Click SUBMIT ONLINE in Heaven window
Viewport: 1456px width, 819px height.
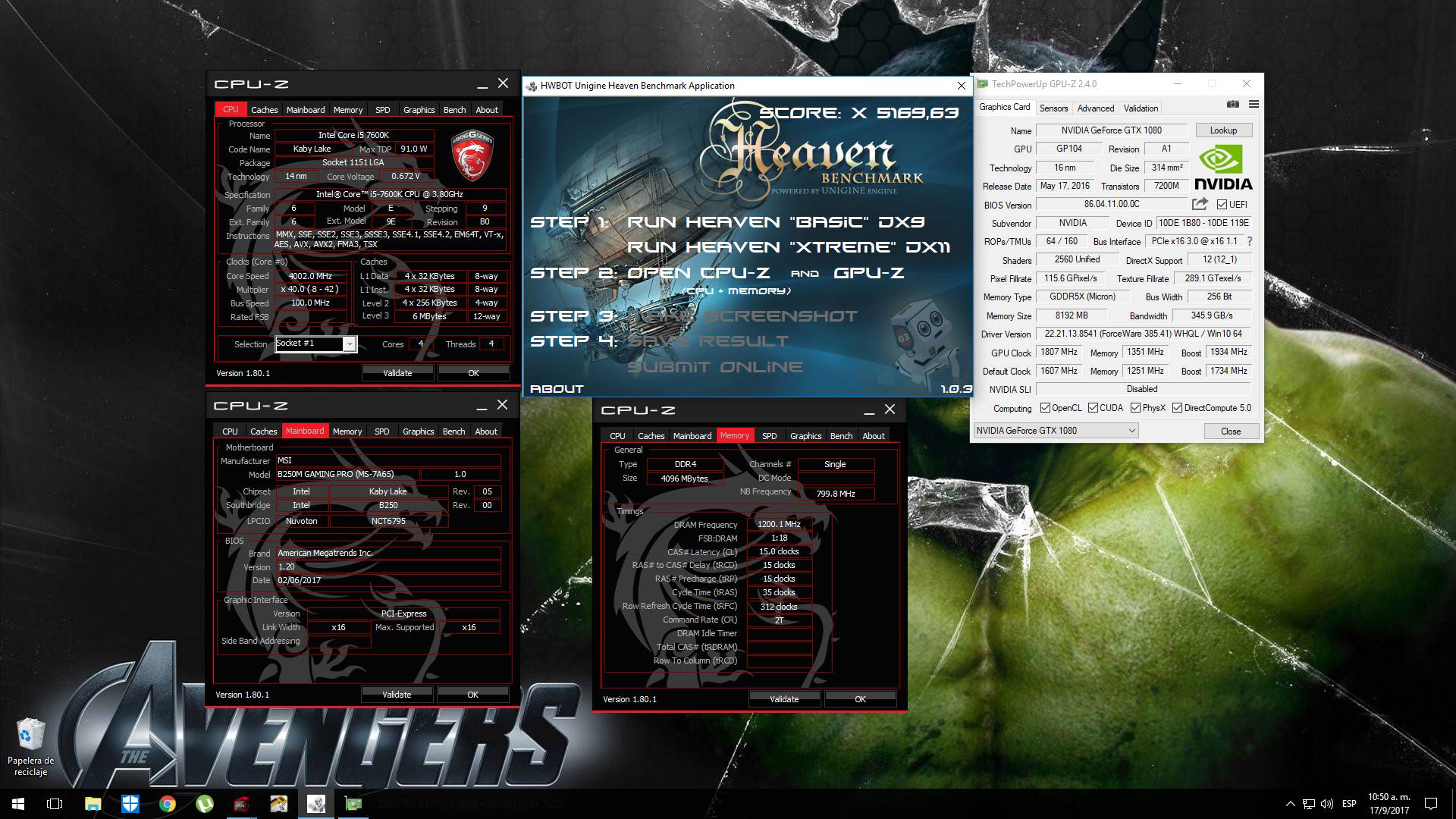[715, 367]
